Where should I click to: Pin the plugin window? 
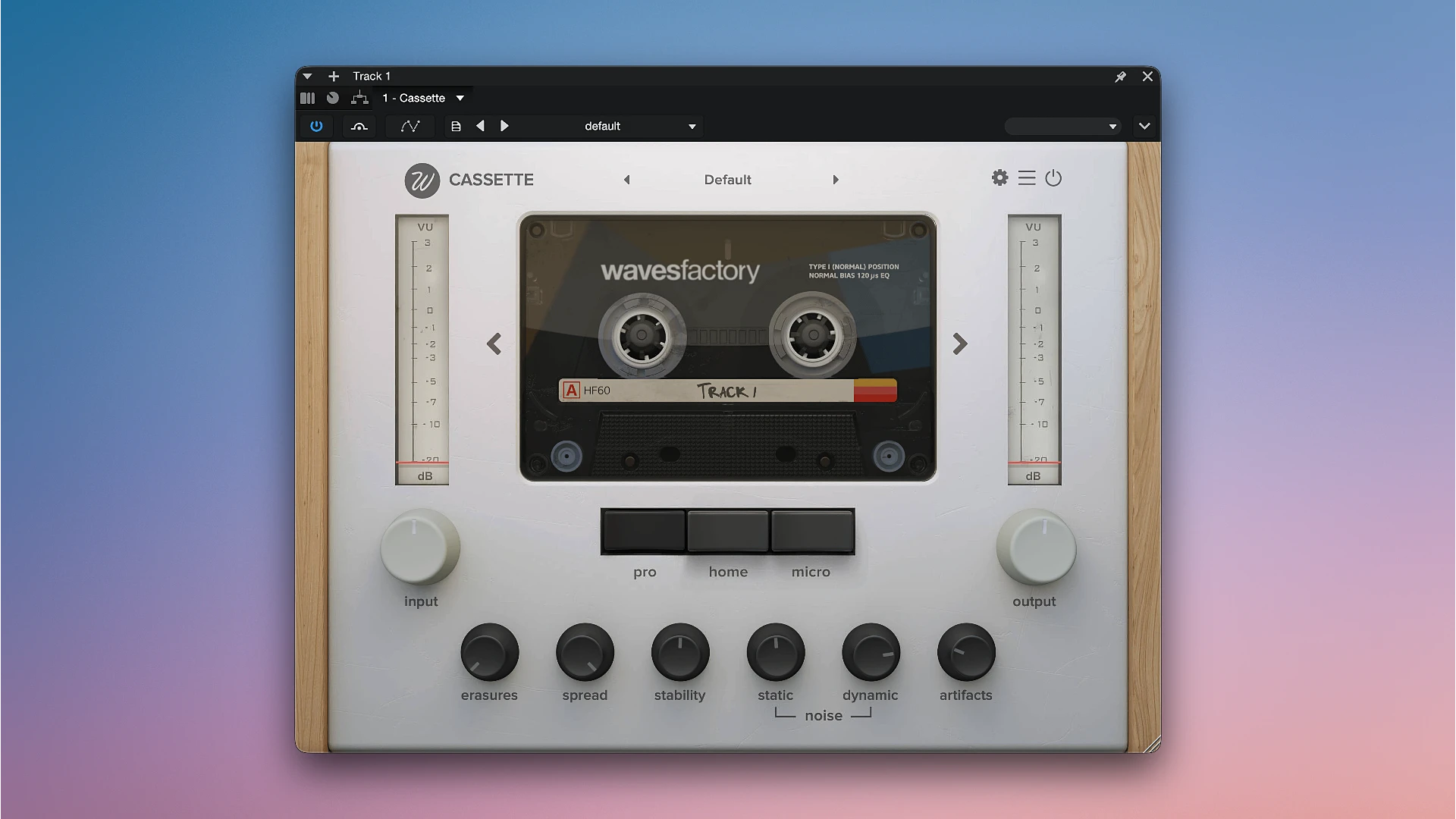click(1120, 77)
